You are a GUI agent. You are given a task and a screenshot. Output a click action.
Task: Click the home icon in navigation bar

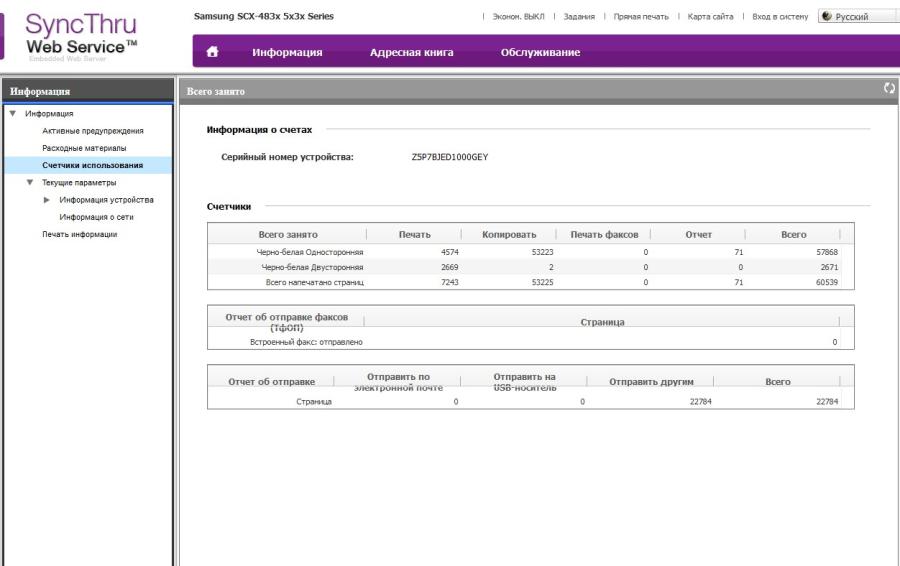point(211,52)
